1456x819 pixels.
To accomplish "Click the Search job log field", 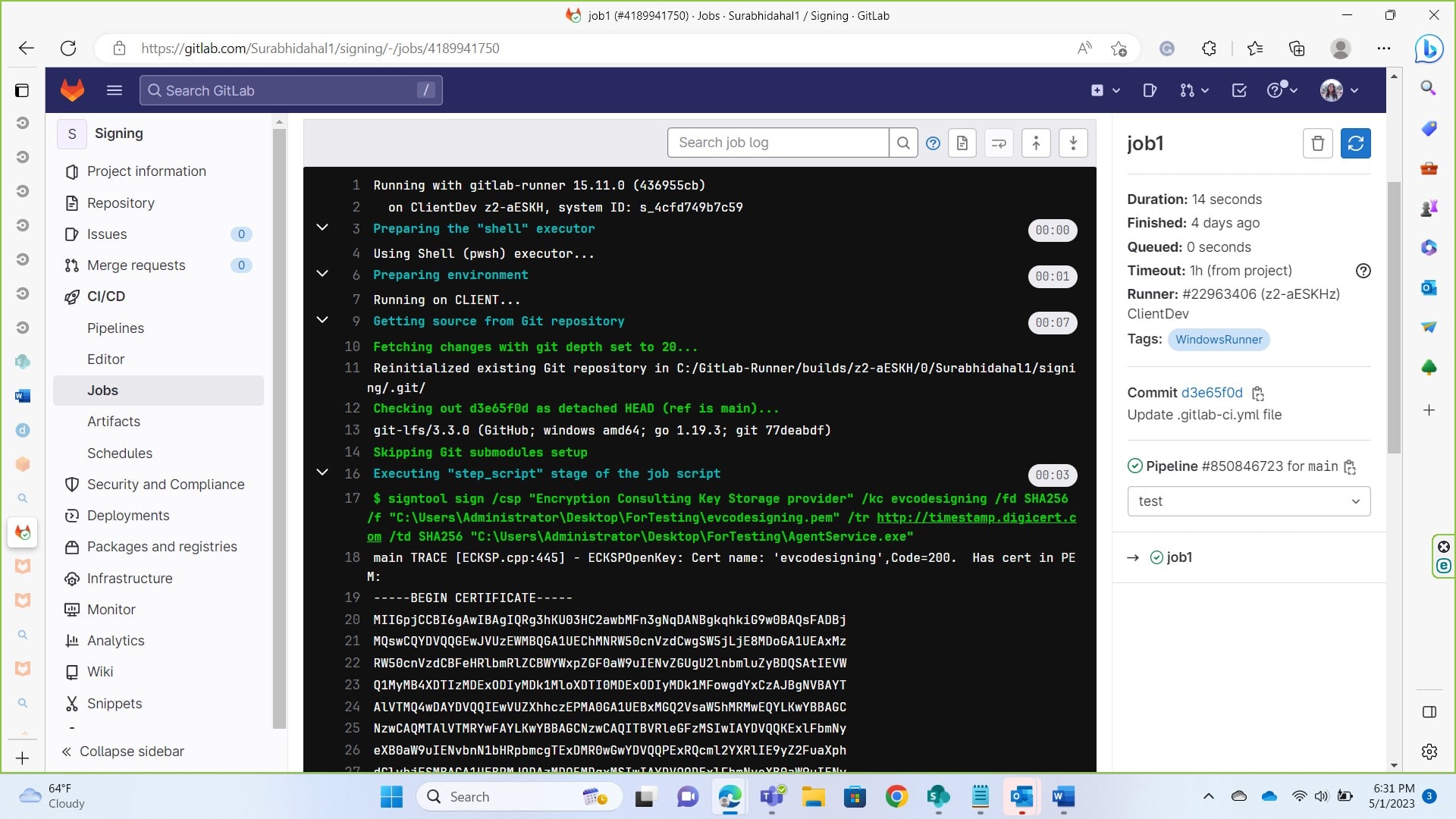I will point(777,143).
